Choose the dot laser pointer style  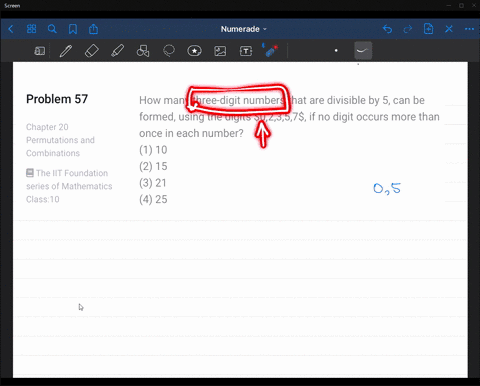(336, 51)
